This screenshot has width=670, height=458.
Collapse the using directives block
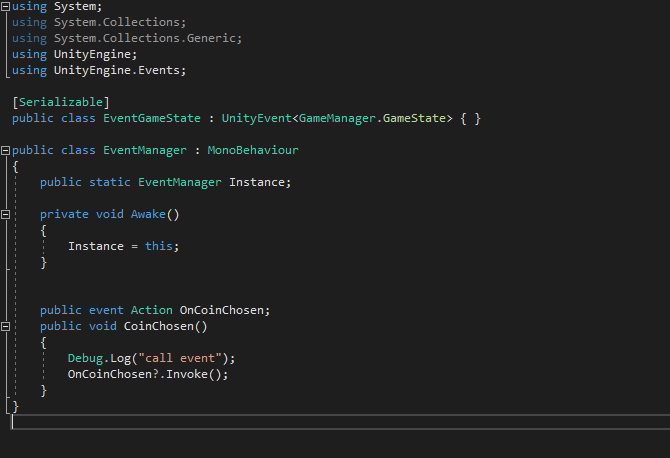pos(5,6)
